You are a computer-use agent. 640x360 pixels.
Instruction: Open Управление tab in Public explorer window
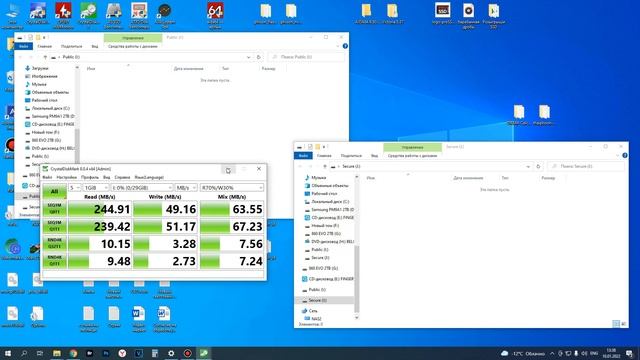(133, 38)
